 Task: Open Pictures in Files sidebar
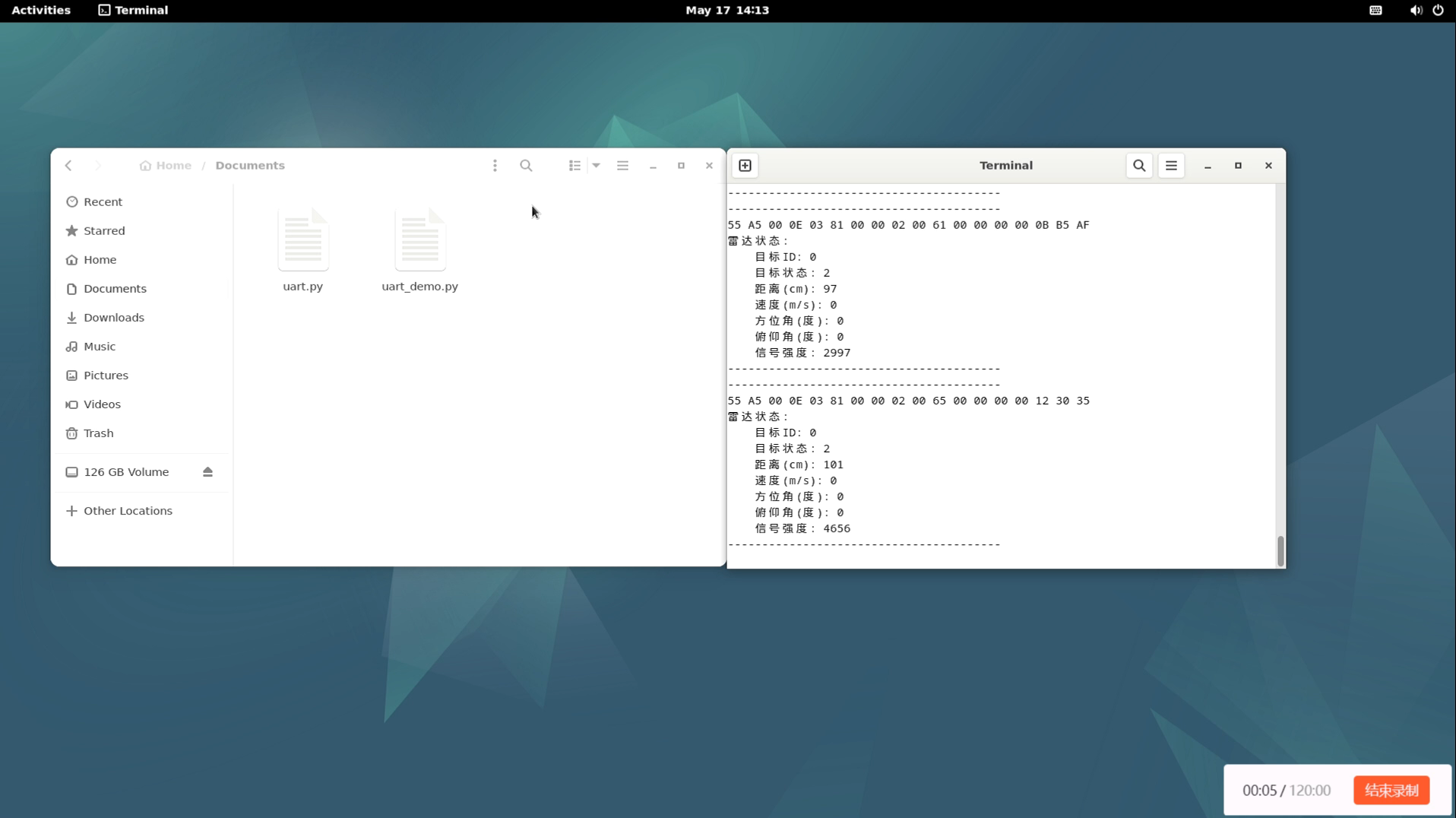click(x=141, y=375)
